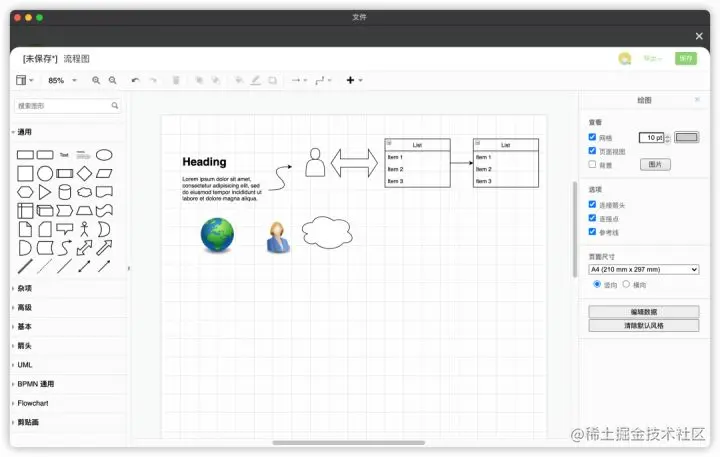Open the view layout dropdown in toolbar
This screenshot has height=457, width=720.
(25, 80)
